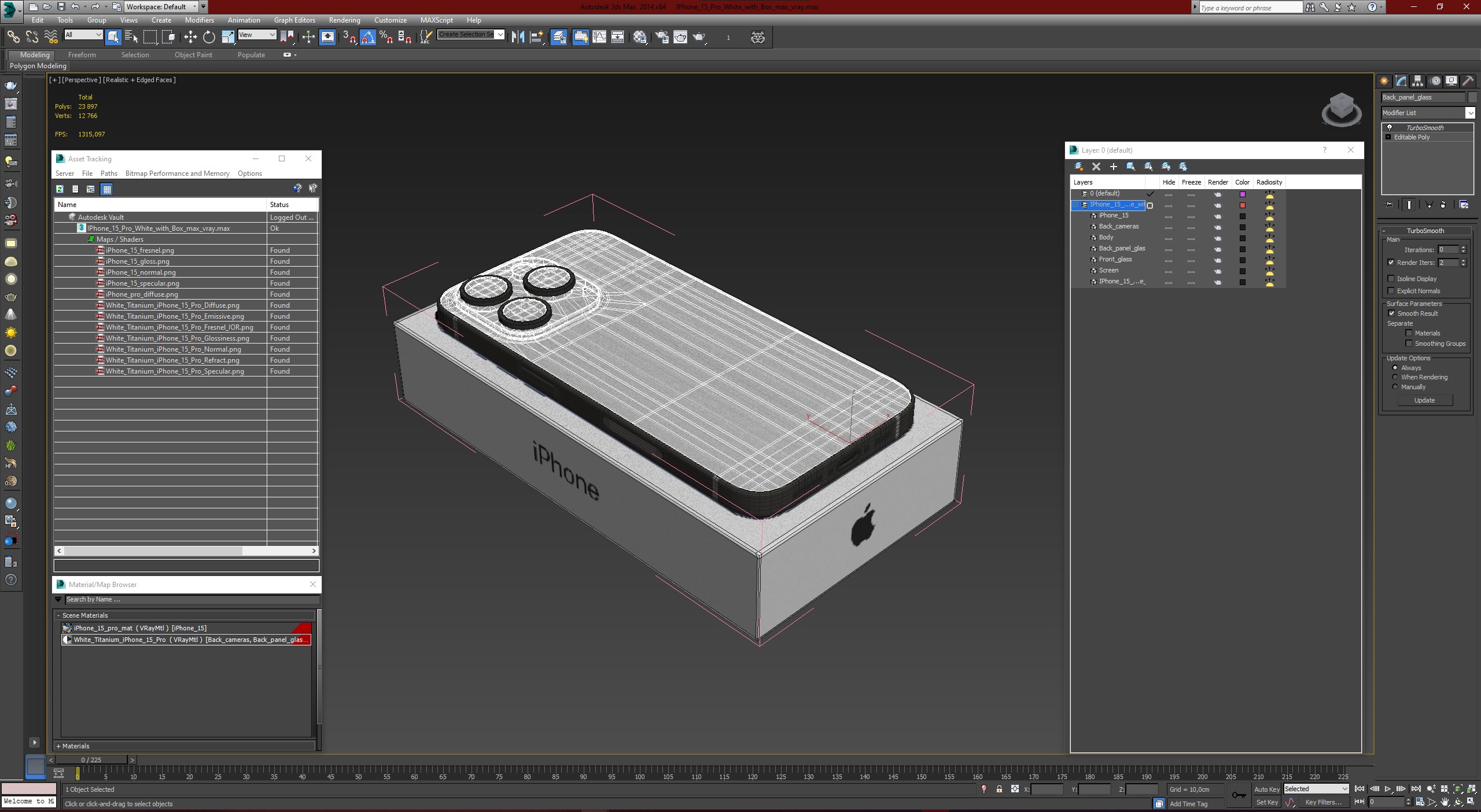Open the Utilities hammer panel tab
Screen dimensions: 1481x812
(1468, 81)
